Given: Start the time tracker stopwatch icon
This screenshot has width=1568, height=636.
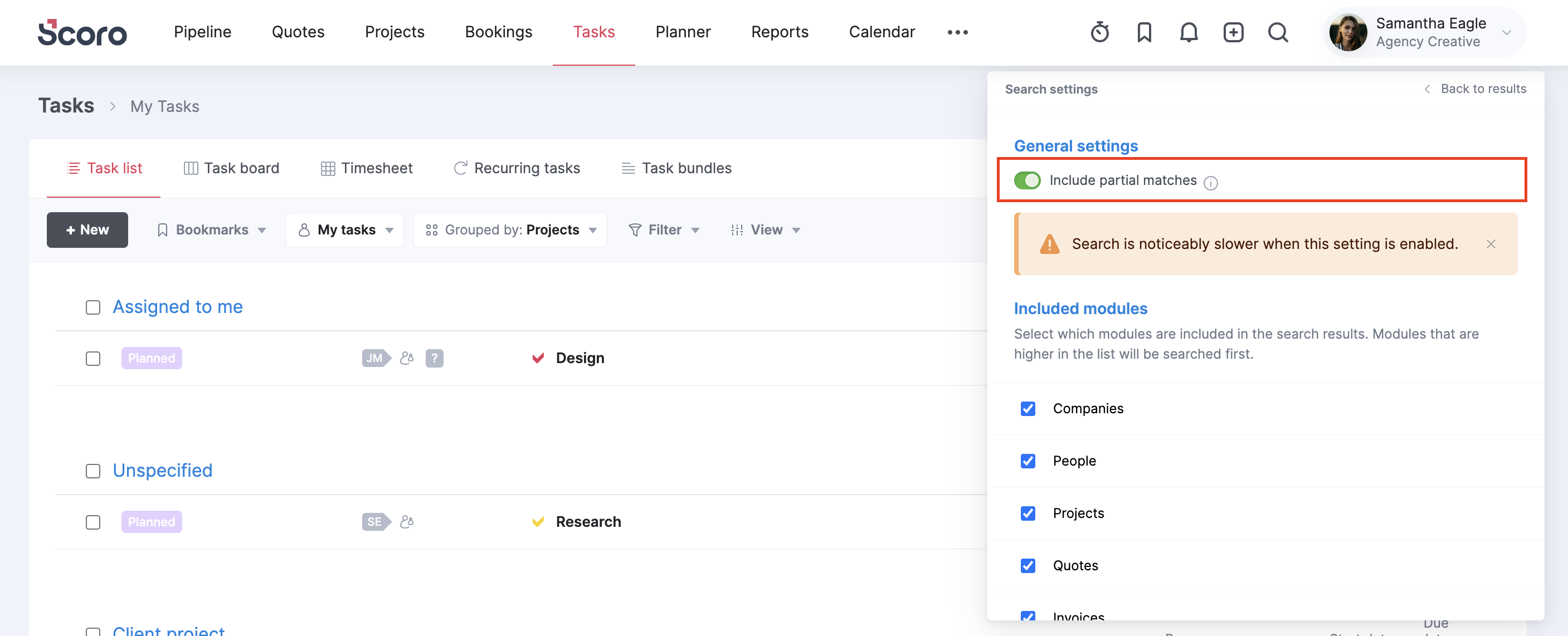Looking at the screenshot, I should 1099,32.
